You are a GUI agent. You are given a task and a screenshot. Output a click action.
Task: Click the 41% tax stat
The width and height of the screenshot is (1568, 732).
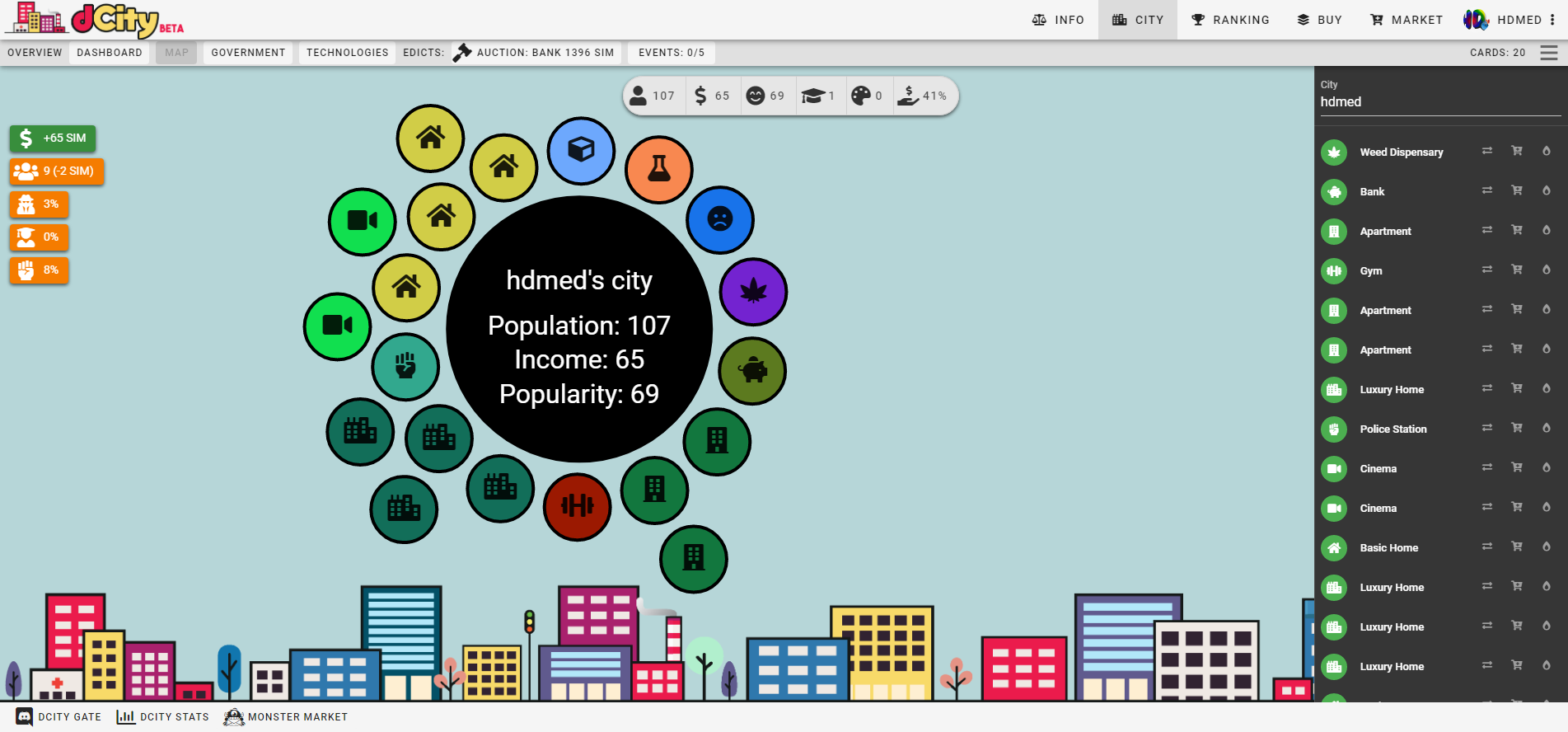pyautogui.click(x=922, y=96)
